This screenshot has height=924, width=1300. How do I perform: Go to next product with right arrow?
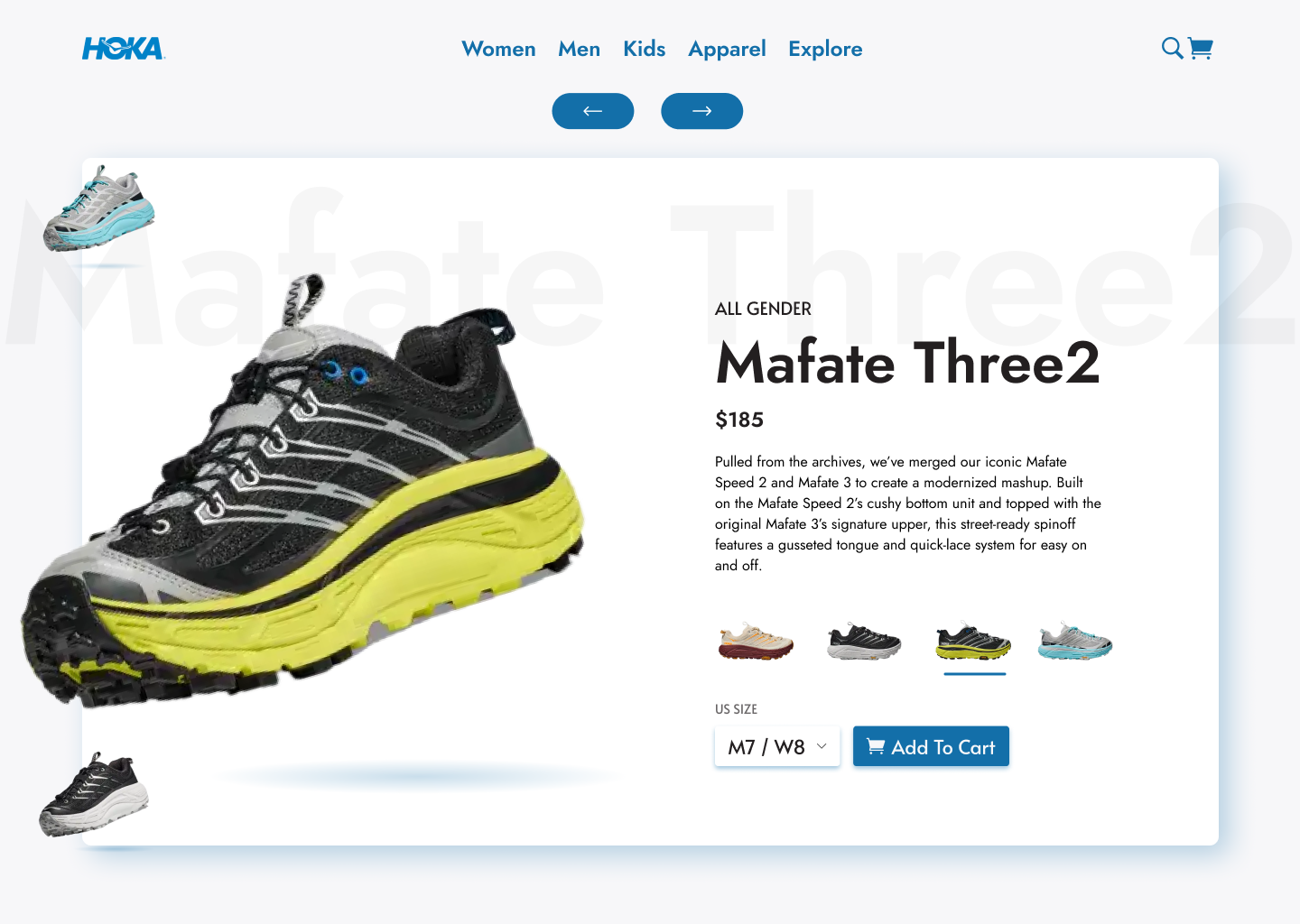702,111
